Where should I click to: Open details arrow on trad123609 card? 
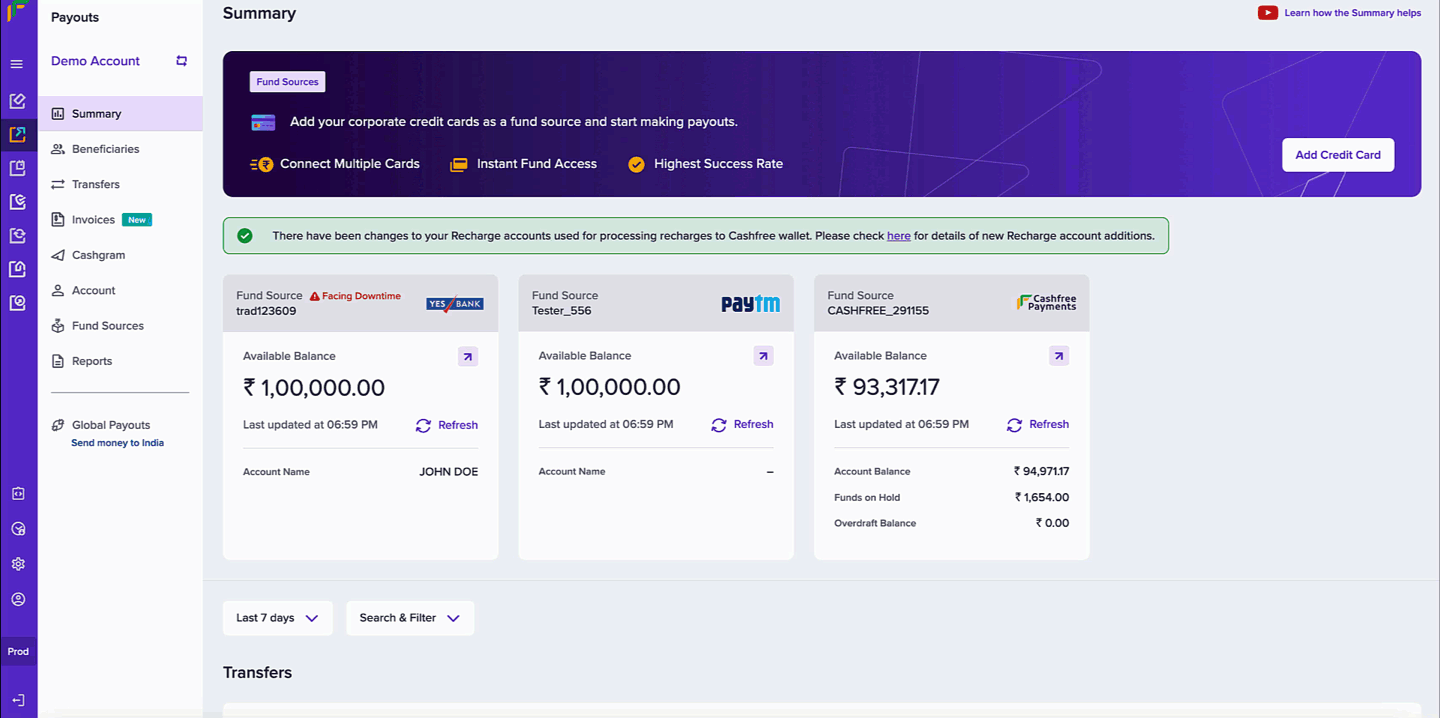[468, 356]
